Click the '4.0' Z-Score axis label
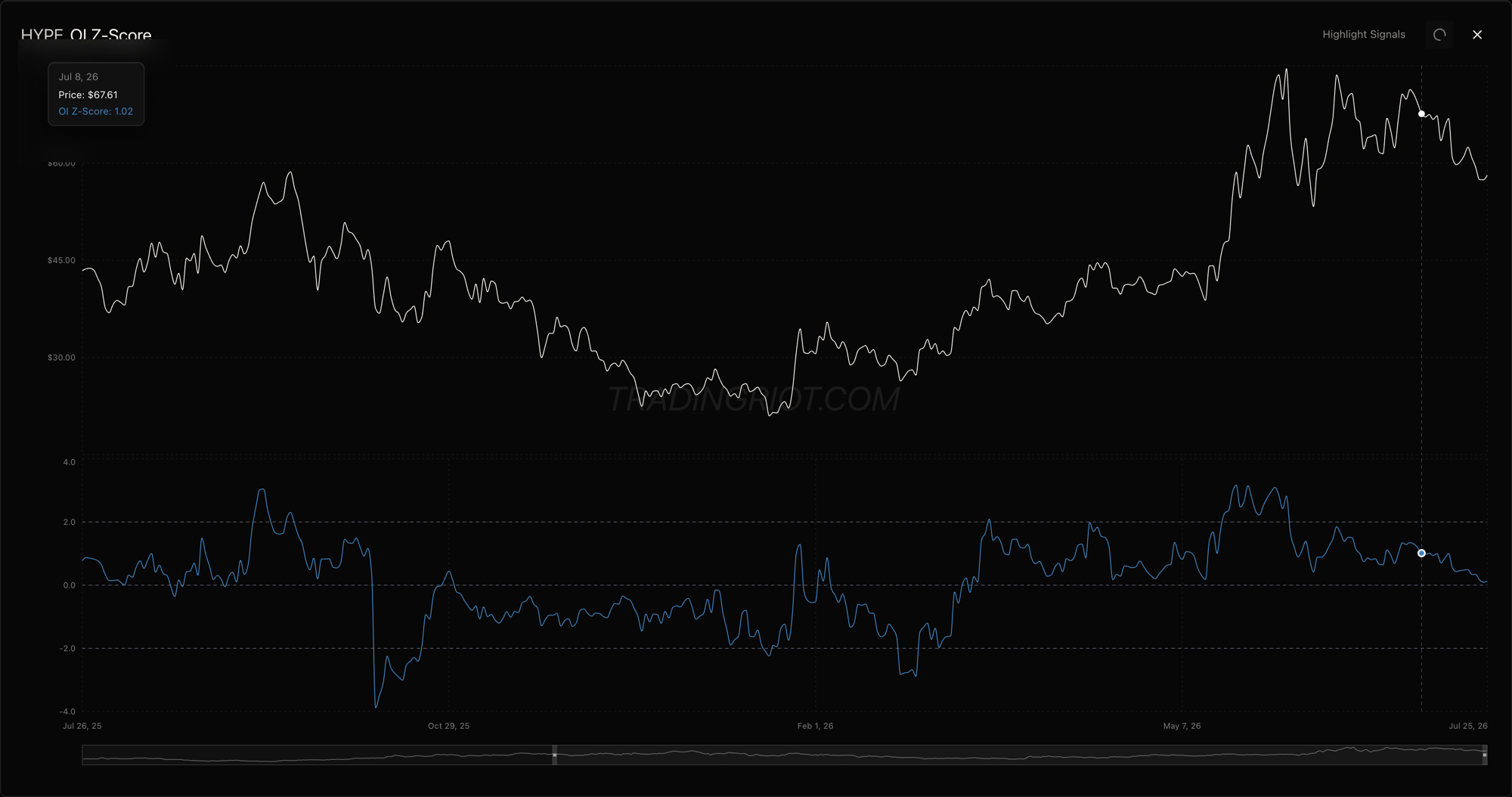This screenshot has width=1512, height=797. [x=69, y=462]
